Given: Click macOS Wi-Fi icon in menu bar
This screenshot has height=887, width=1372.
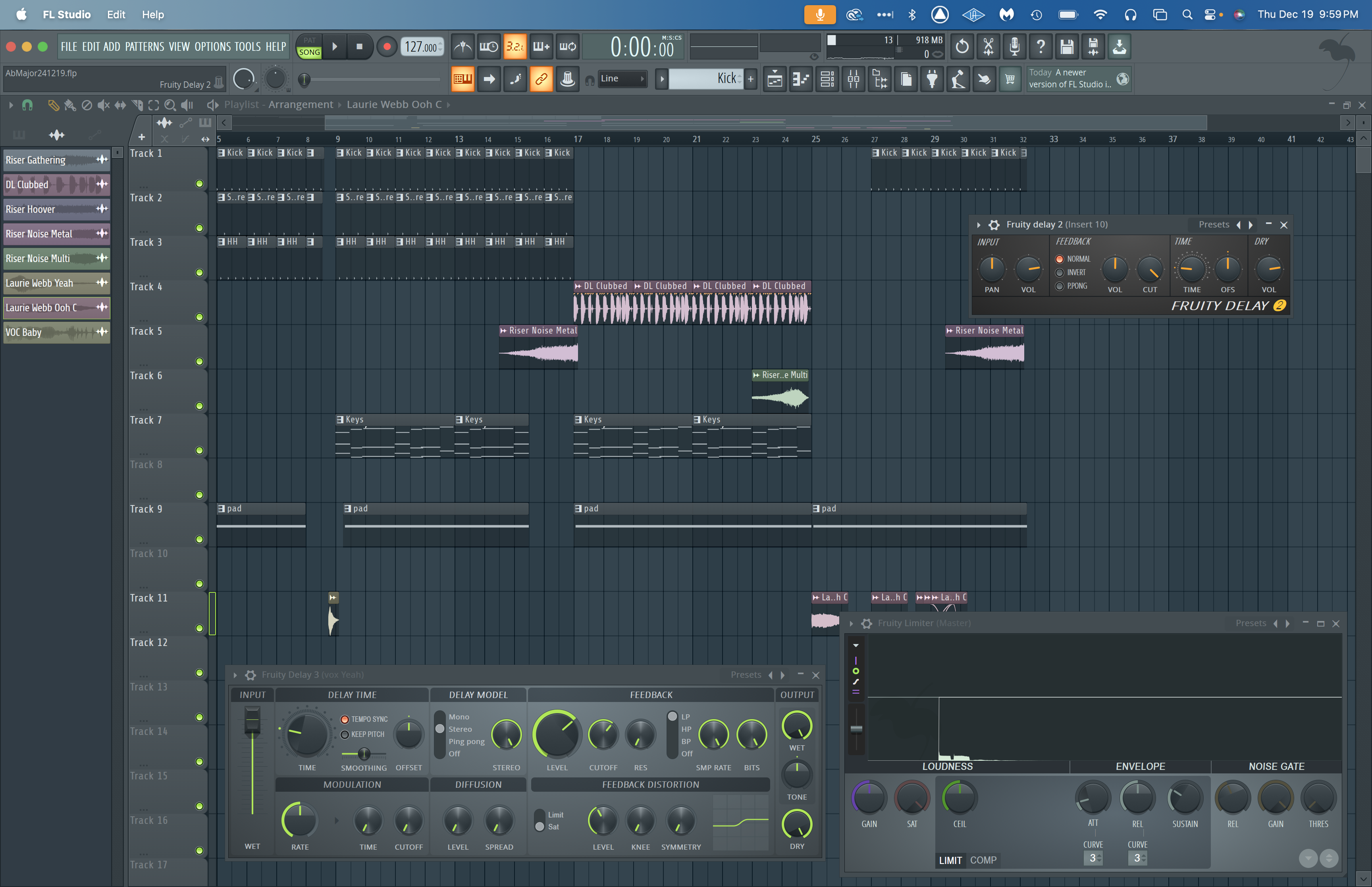Looking at the screenshot, I should pos(1100,14).
